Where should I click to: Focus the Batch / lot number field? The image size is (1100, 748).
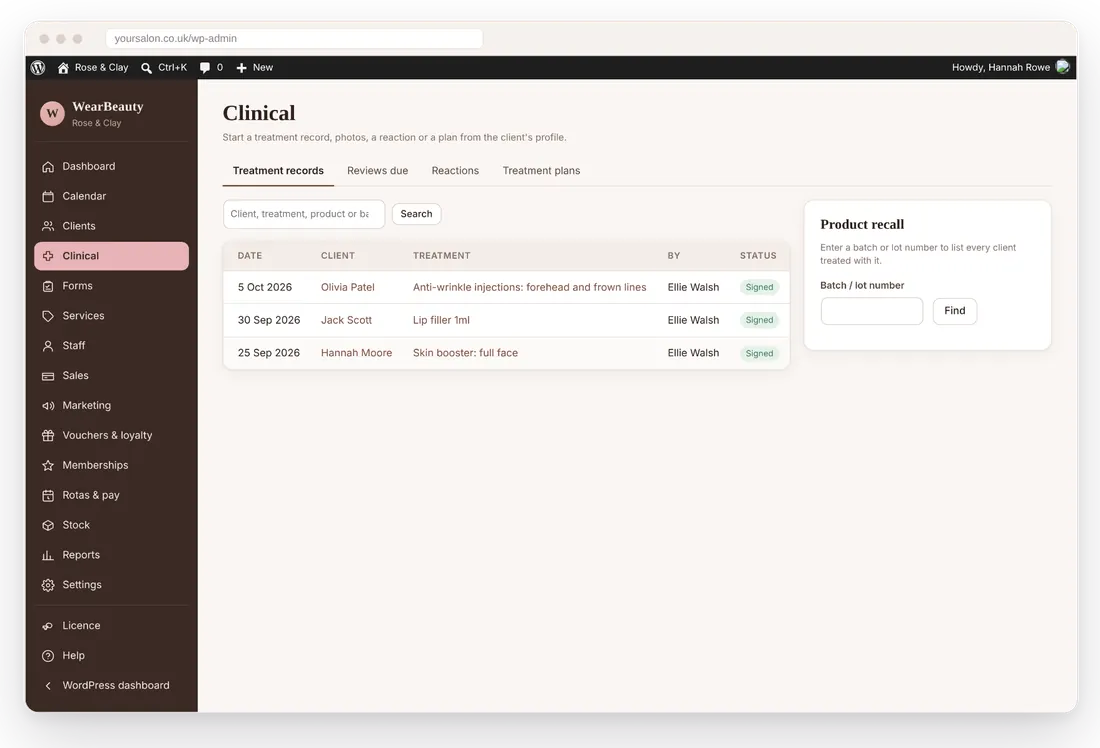tap(871, 311)
